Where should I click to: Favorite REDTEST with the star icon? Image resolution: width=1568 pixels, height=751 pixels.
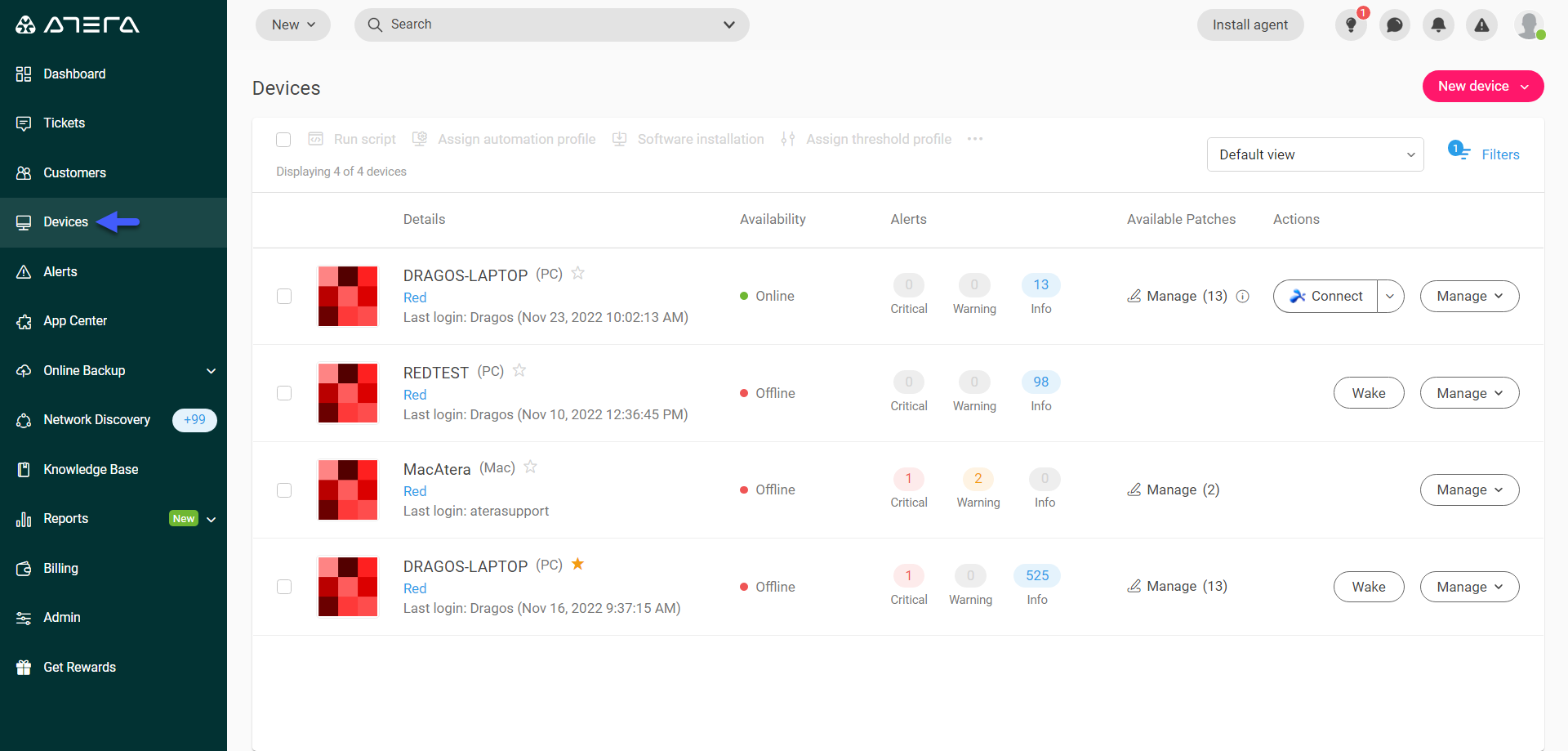point(519,370)
